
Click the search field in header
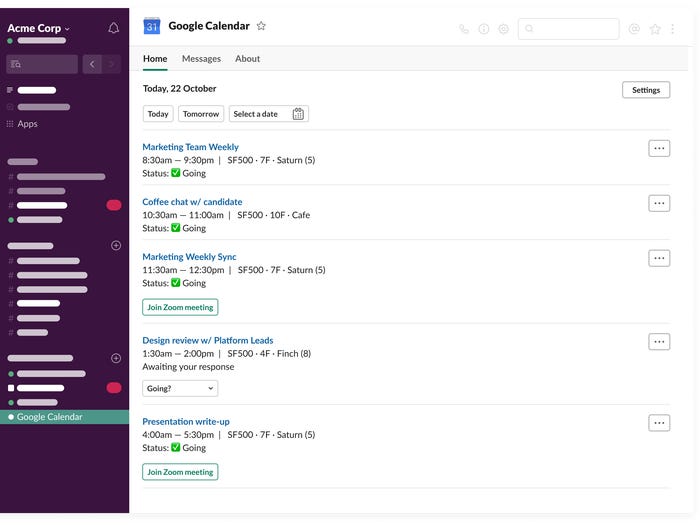[568, 29]
